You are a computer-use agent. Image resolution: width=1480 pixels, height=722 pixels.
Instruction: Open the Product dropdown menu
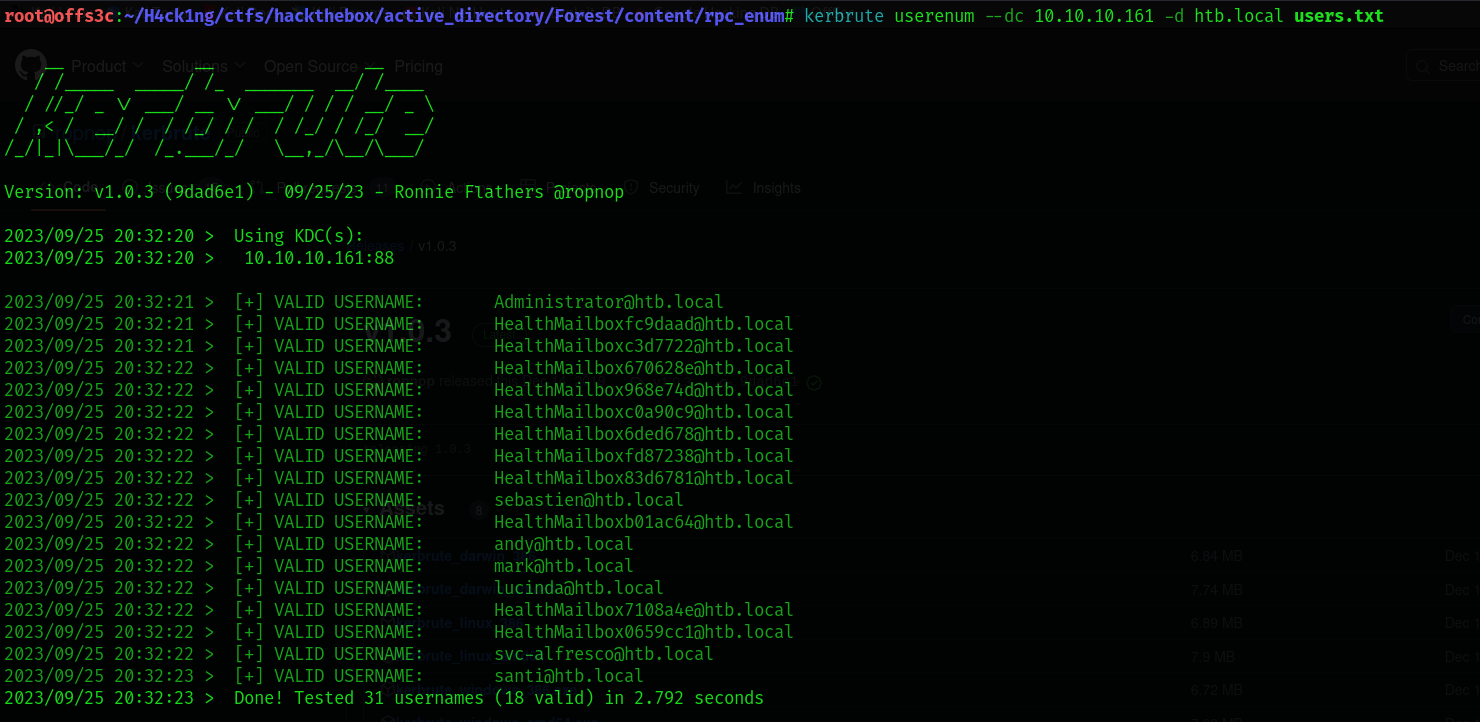105,66
